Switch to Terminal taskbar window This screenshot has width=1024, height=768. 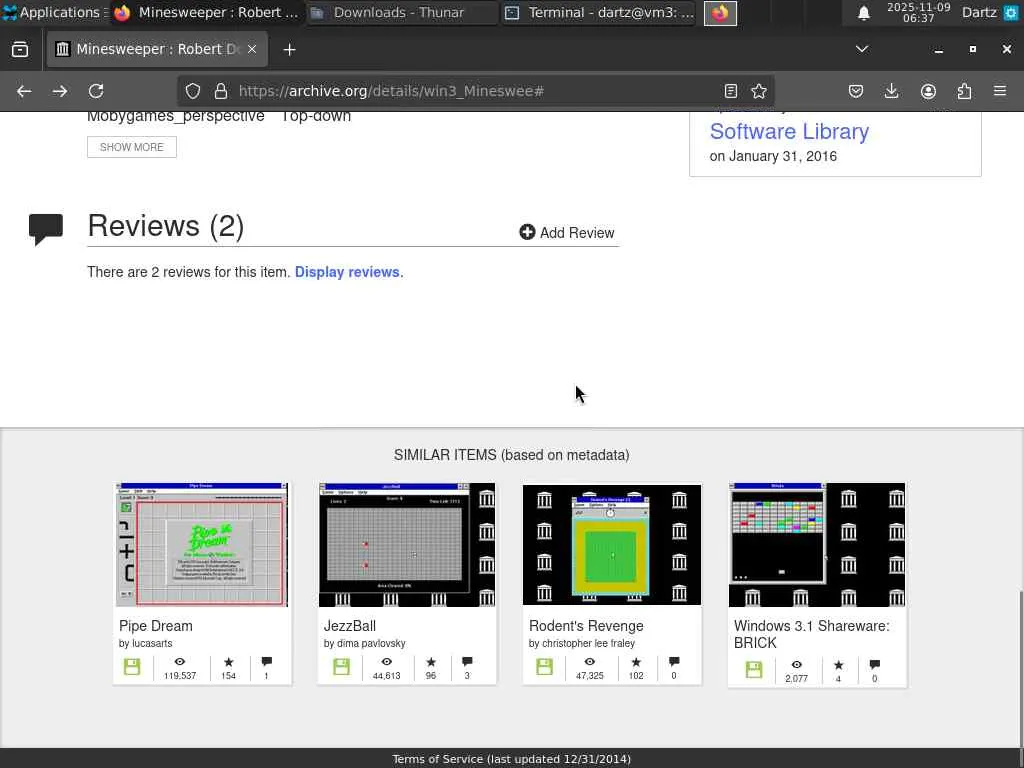599,12
